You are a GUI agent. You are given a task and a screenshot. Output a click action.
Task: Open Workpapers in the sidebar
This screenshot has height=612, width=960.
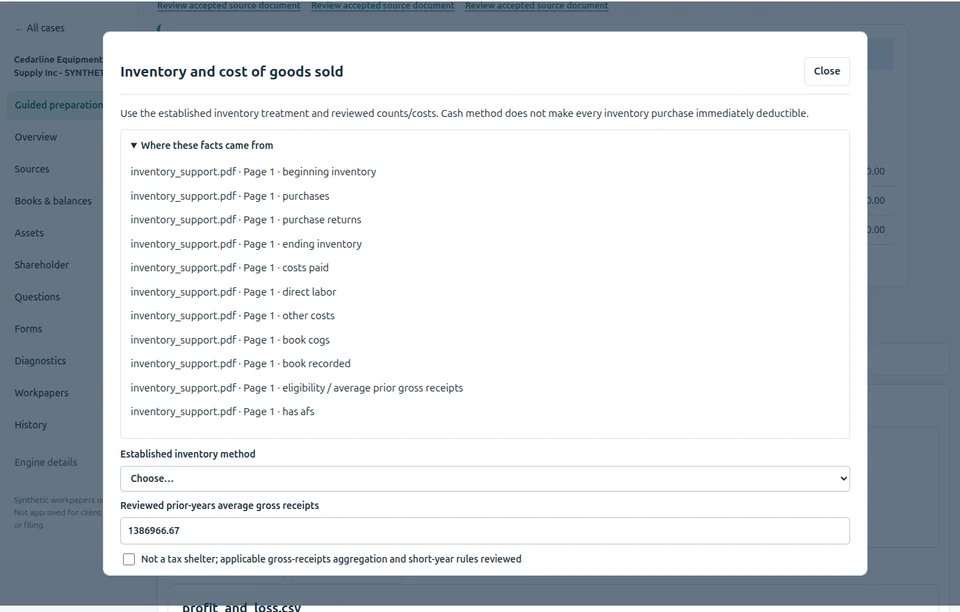(41, 393)
